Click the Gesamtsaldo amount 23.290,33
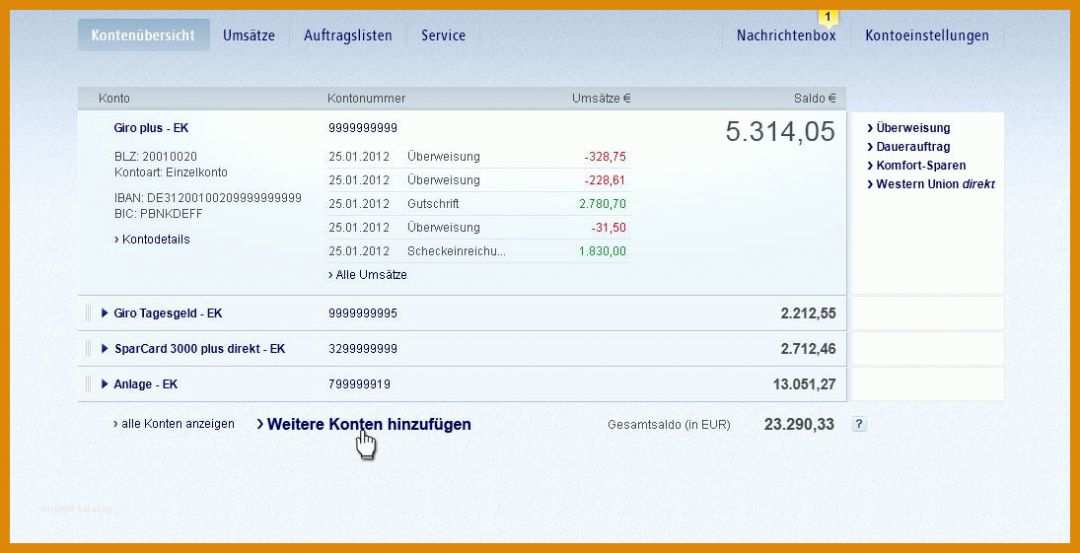 coord(799,424)
